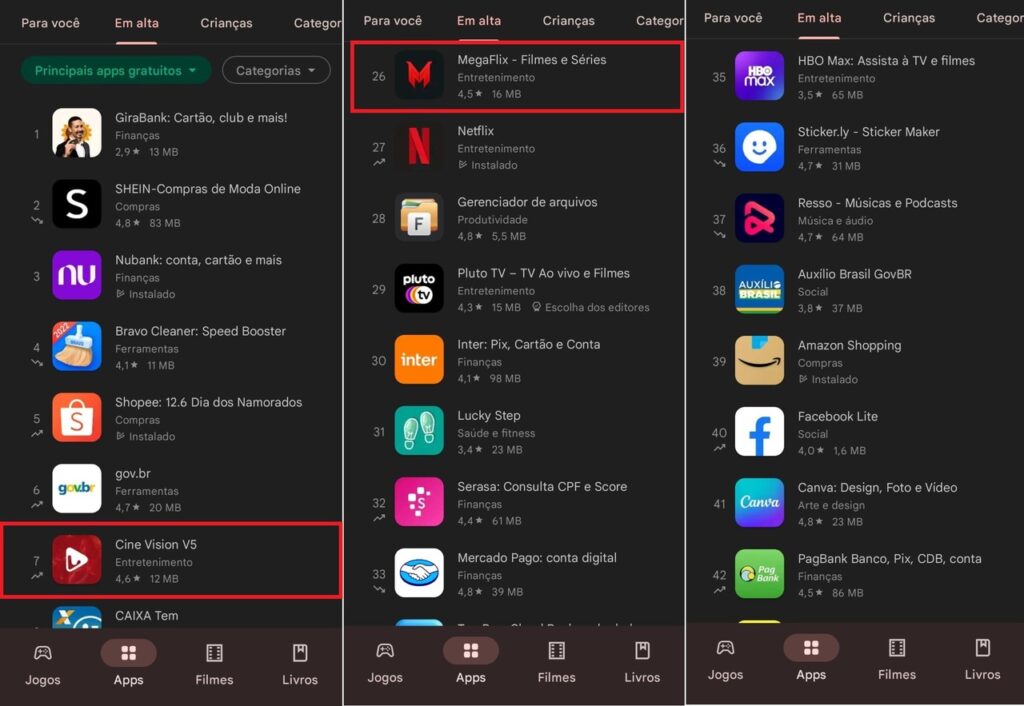
Task: Open 'Resso - Músicas e Podcasts' title
Action: [877, 203]
